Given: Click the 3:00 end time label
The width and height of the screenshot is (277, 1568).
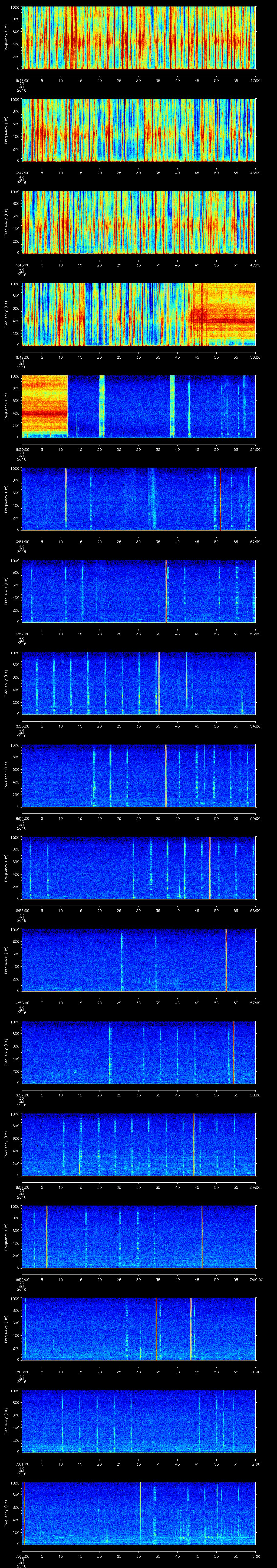Looking at the screenshot, I should click(256, 1556).
